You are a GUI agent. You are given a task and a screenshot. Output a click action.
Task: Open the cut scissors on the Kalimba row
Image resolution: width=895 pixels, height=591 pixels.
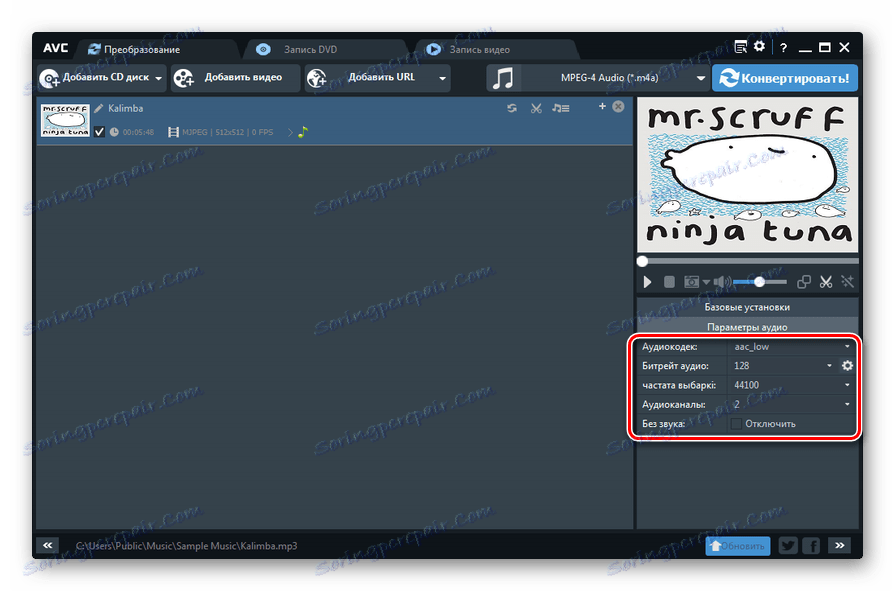(x=536, y=108)
